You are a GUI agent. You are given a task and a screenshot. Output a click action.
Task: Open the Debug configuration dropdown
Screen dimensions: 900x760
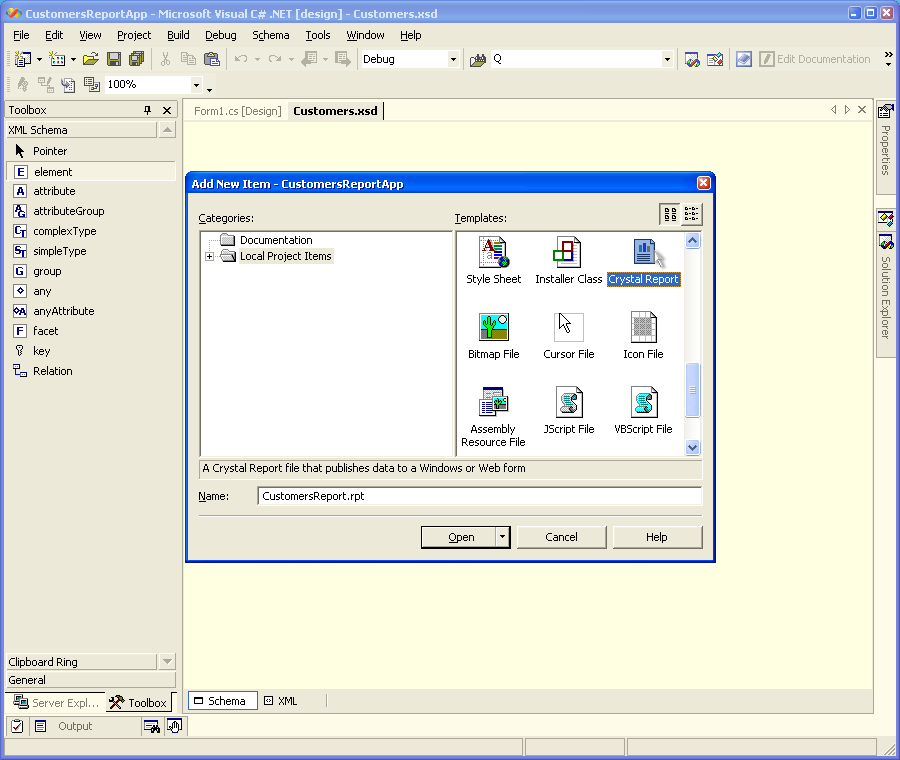coord(452,59)
